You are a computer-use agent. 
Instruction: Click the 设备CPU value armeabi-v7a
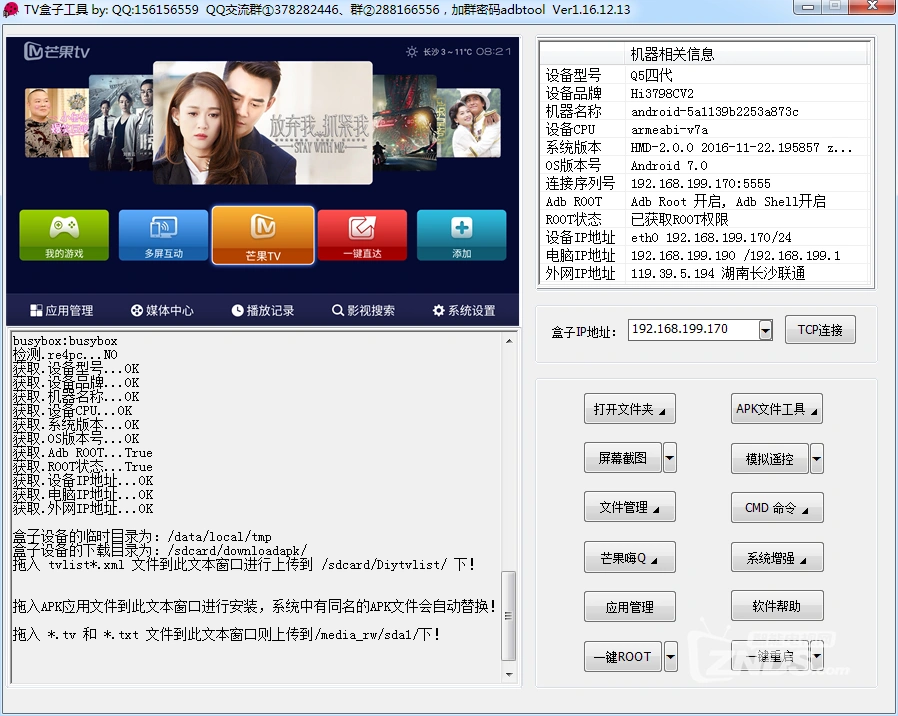669,129
